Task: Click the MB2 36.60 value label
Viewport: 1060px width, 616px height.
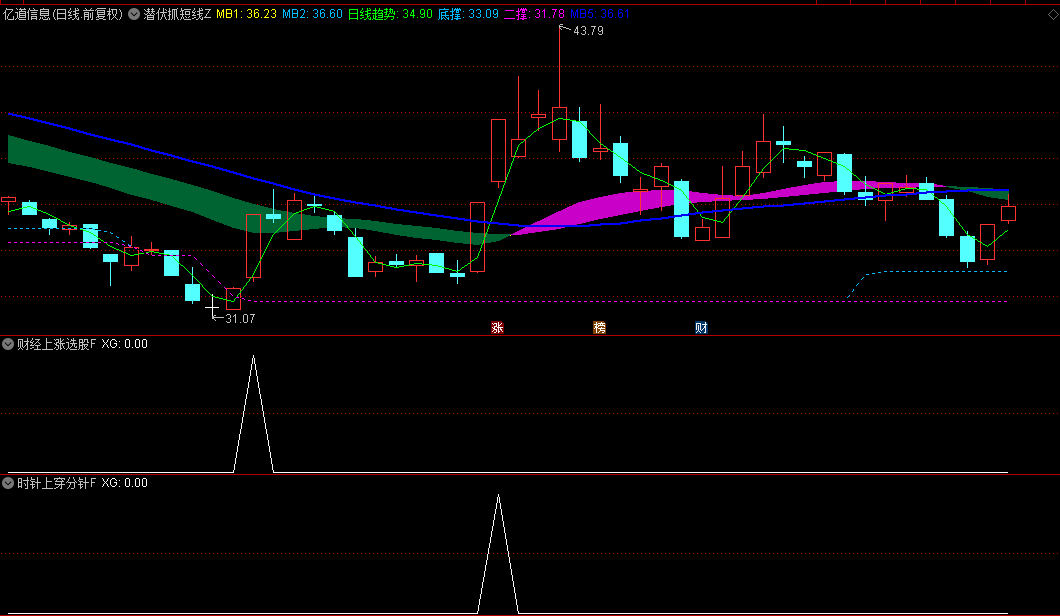Action: [312, 14]
